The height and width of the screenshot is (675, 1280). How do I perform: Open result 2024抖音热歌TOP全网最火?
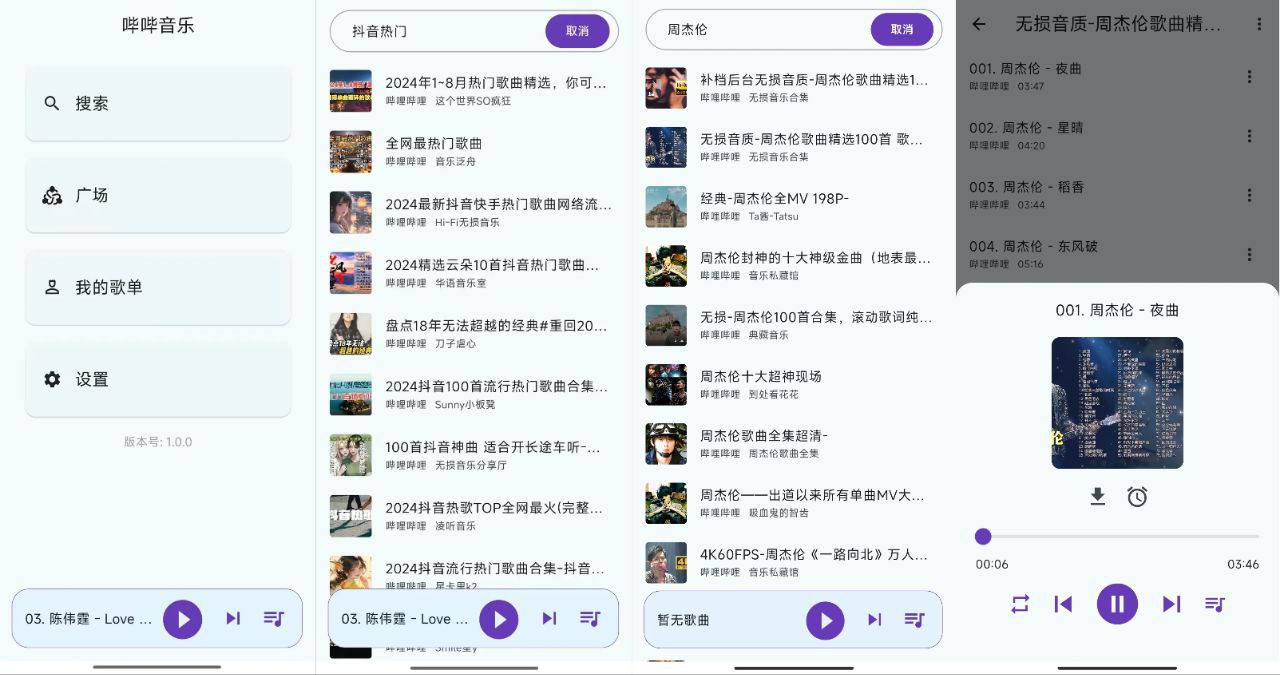tap(474, 516)
